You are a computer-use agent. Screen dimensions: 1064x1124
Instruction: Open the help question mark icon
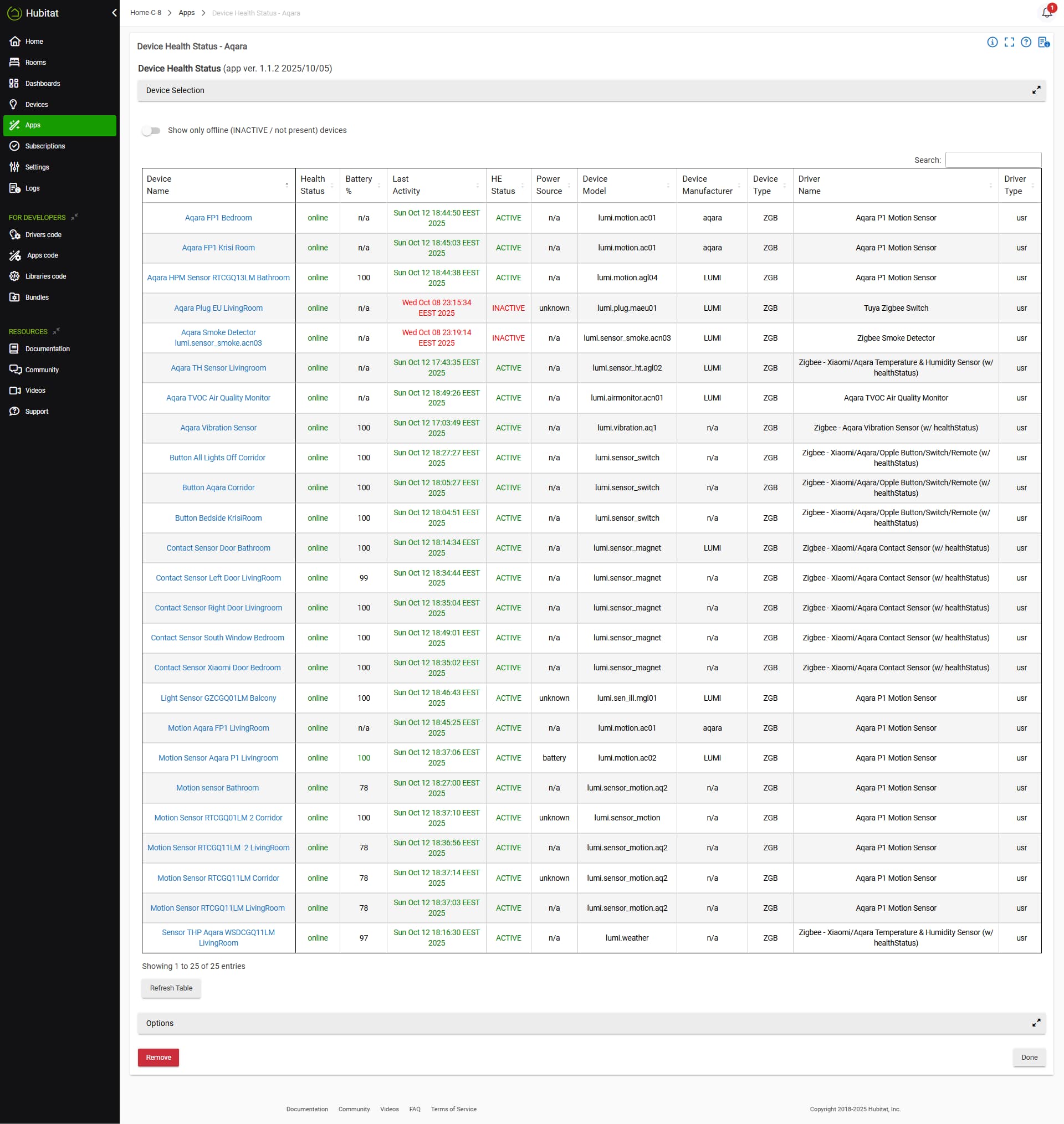1025,42
